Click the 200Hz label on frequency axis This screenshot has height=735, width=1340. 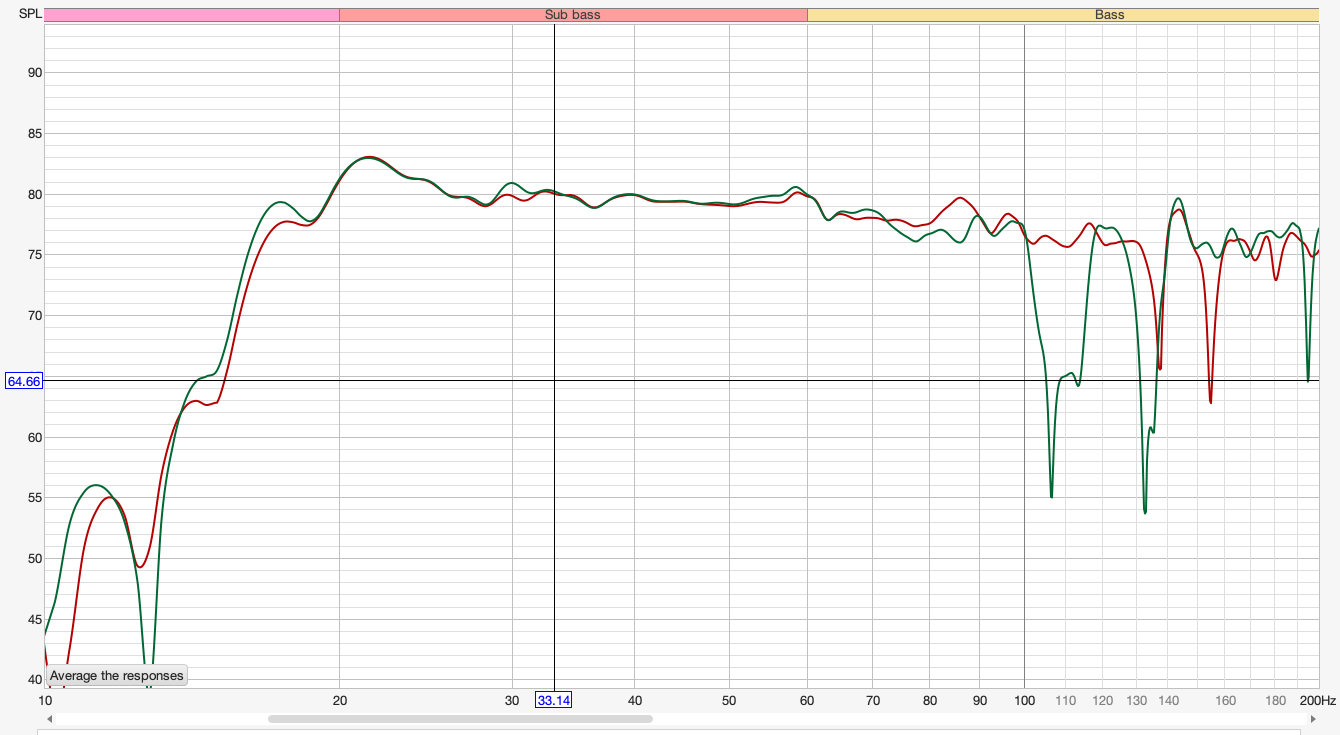point(1317,700)
